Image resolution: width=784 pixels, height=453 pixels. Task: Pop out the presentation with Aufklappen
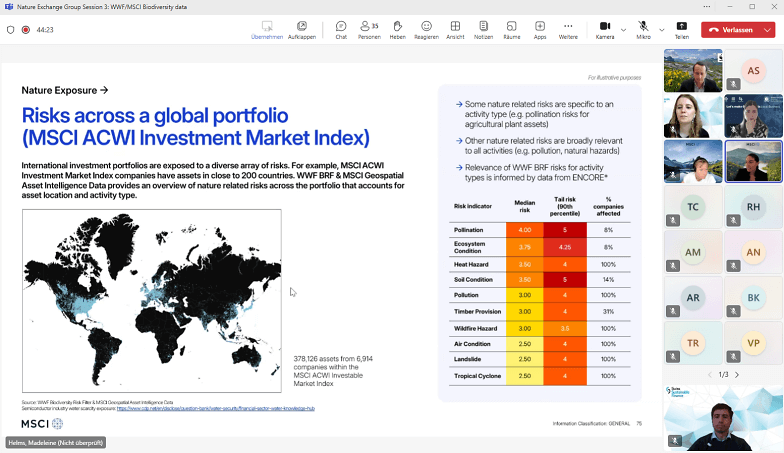click(302, 29)
